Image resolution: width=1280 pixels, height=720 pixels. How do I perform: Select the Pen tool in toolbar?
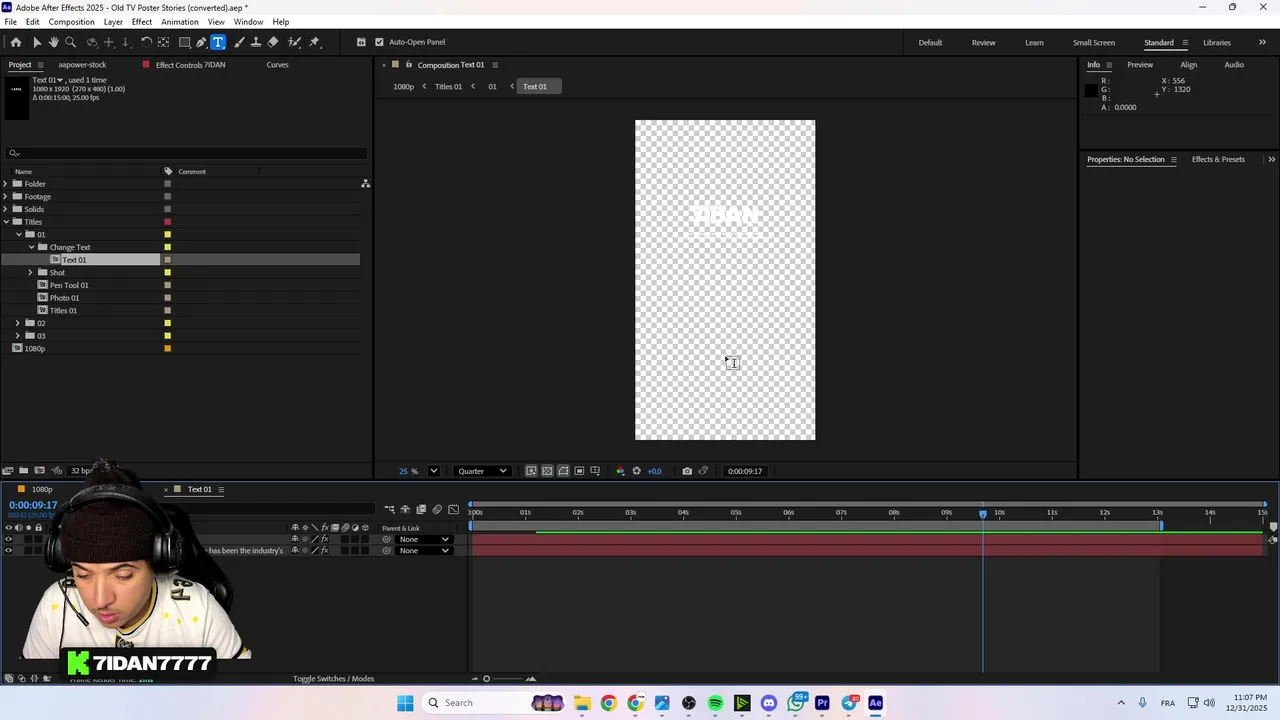(201, 42)
